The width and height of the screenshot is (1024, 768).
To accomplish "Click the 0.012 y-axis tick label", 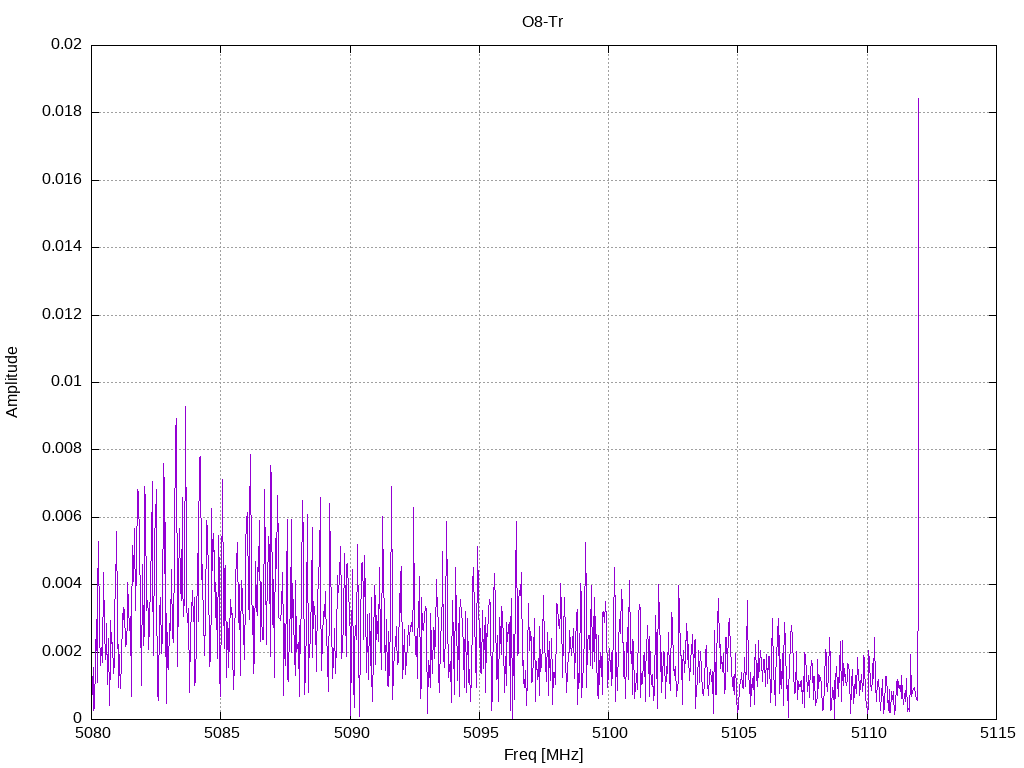I will coord(62,315).
